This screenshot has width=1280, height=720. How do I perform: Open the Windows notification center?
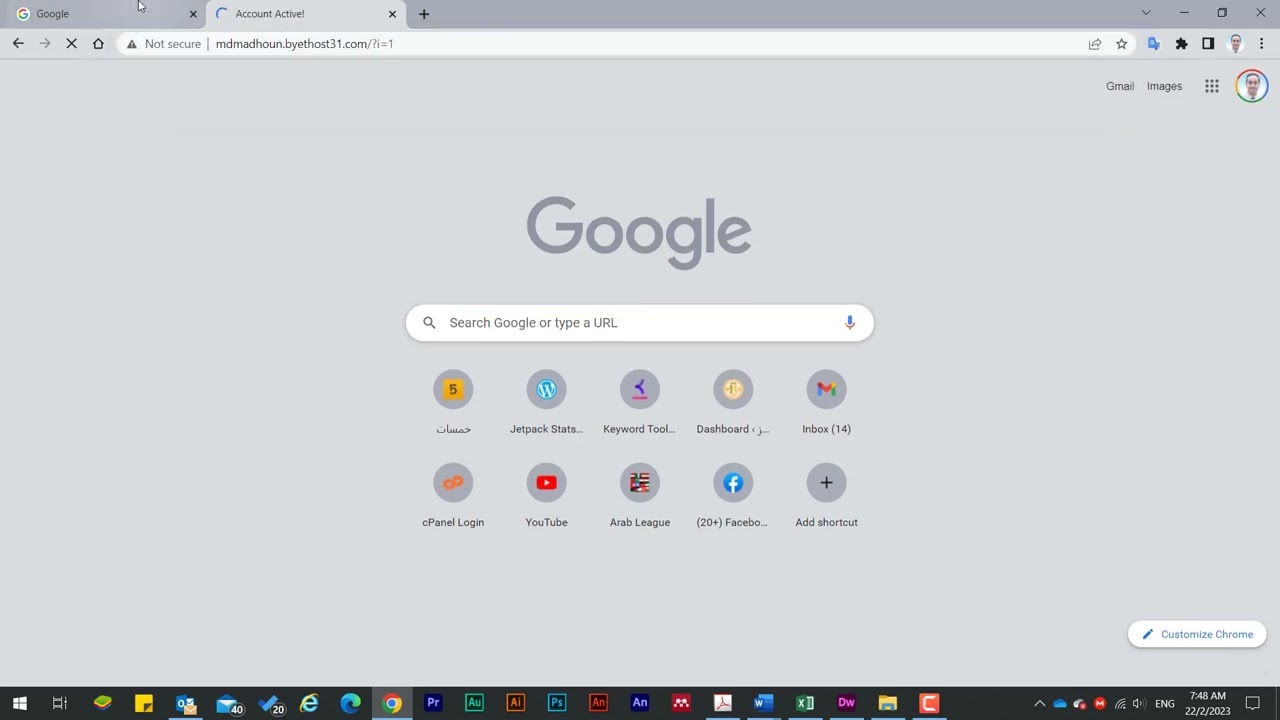[1253, 704]
